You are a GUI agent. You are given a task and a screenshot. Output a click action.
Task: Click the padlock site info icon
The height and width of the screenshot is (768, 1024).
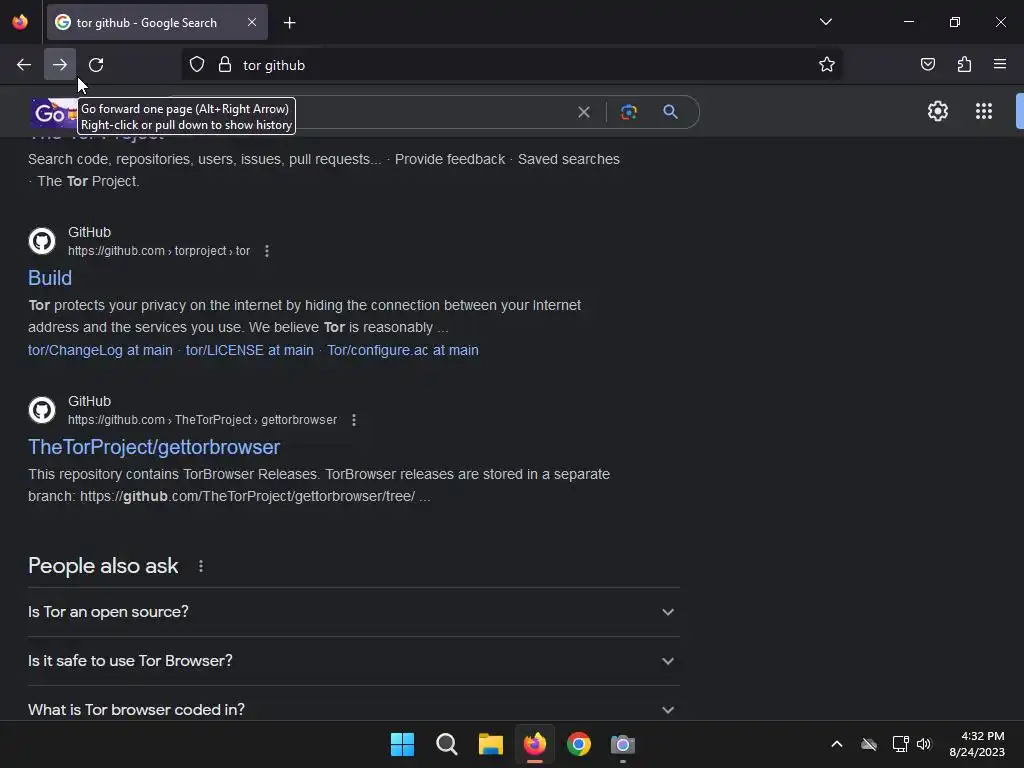pyautogui.click(x=225, y=65)
